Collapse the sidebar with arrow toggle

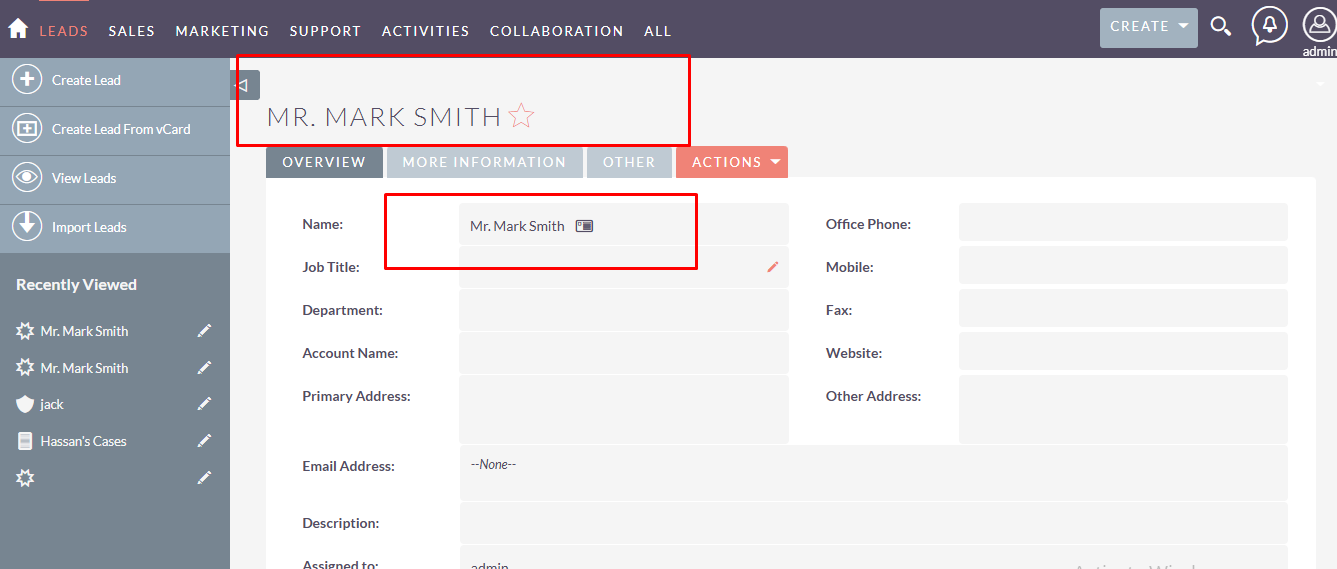point(243,85)
